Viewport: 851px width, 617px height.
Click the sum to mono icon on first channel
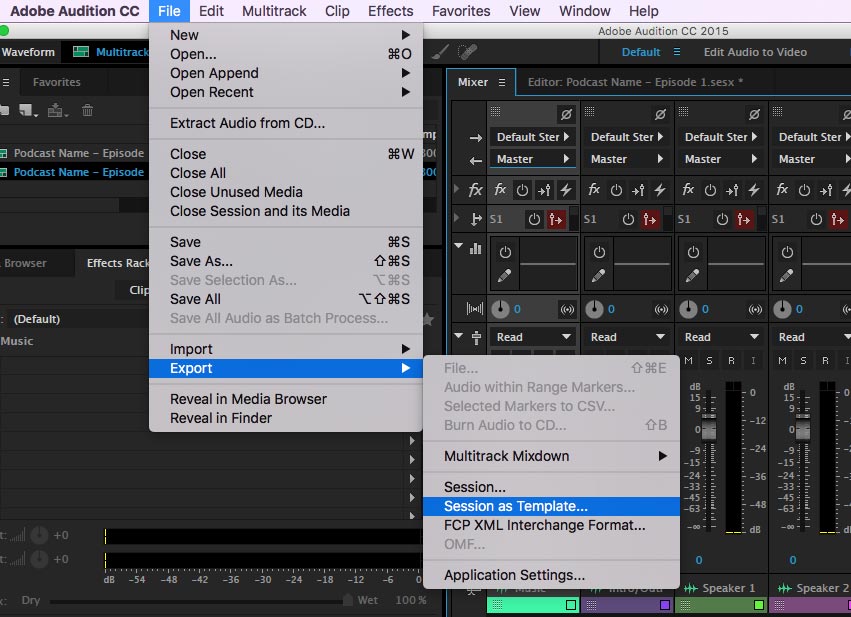pos(568,310)
